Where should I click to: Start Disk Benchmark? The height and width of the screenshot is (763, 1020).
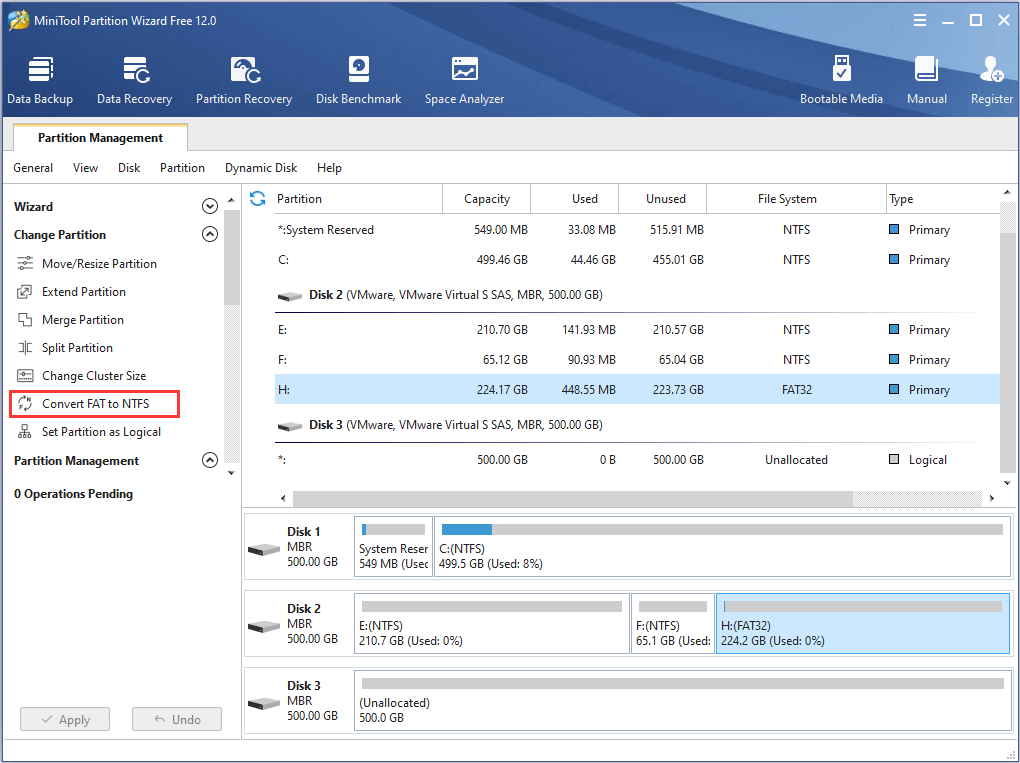[x=358, y=81]
